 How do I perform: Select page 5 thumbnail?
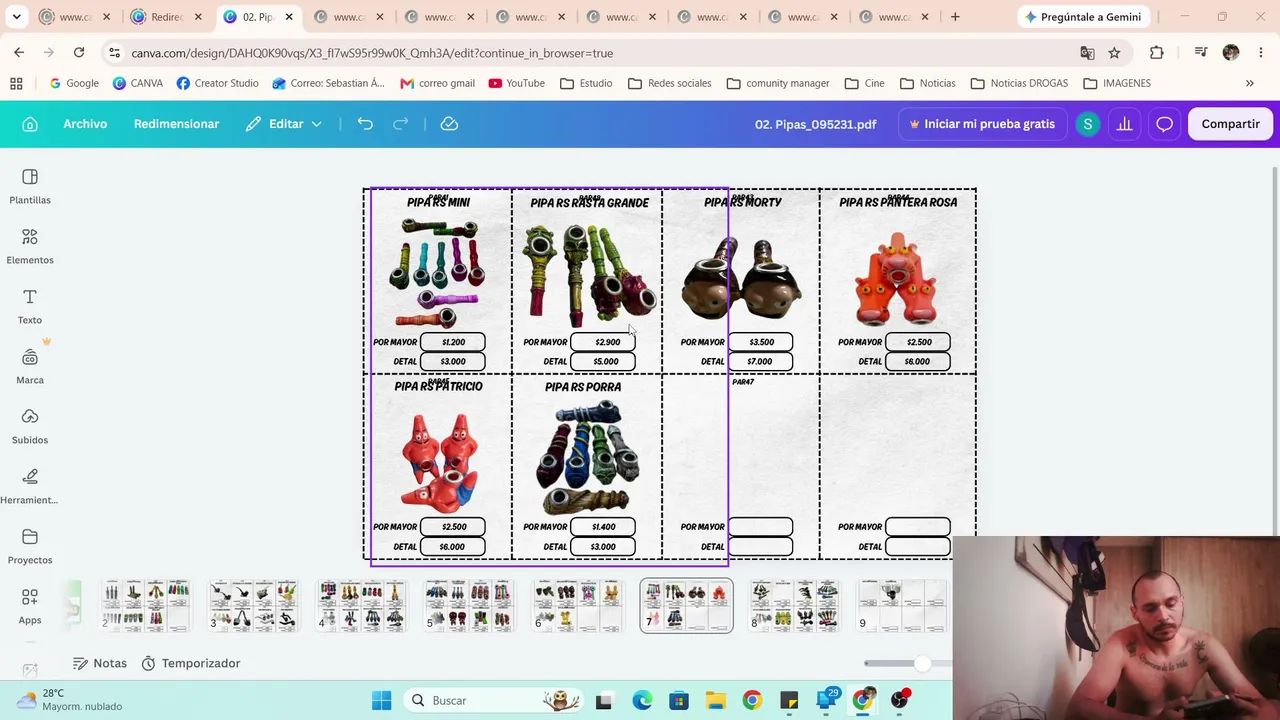pos(469,606)
